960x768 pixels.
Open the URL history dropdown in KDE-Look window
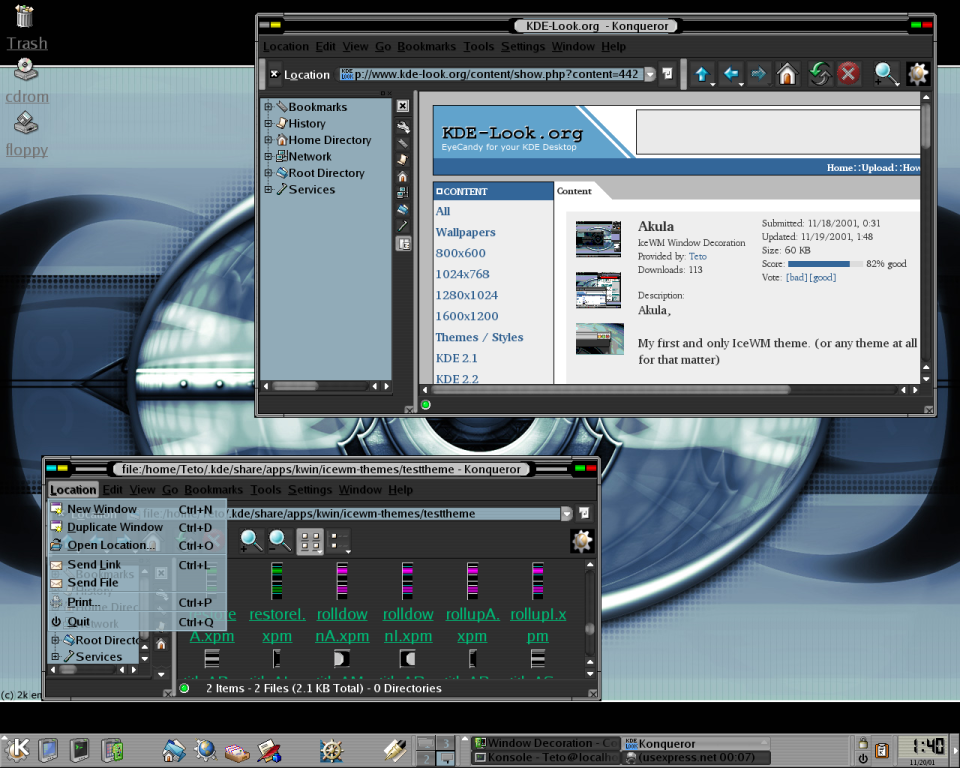pos(650,74)
